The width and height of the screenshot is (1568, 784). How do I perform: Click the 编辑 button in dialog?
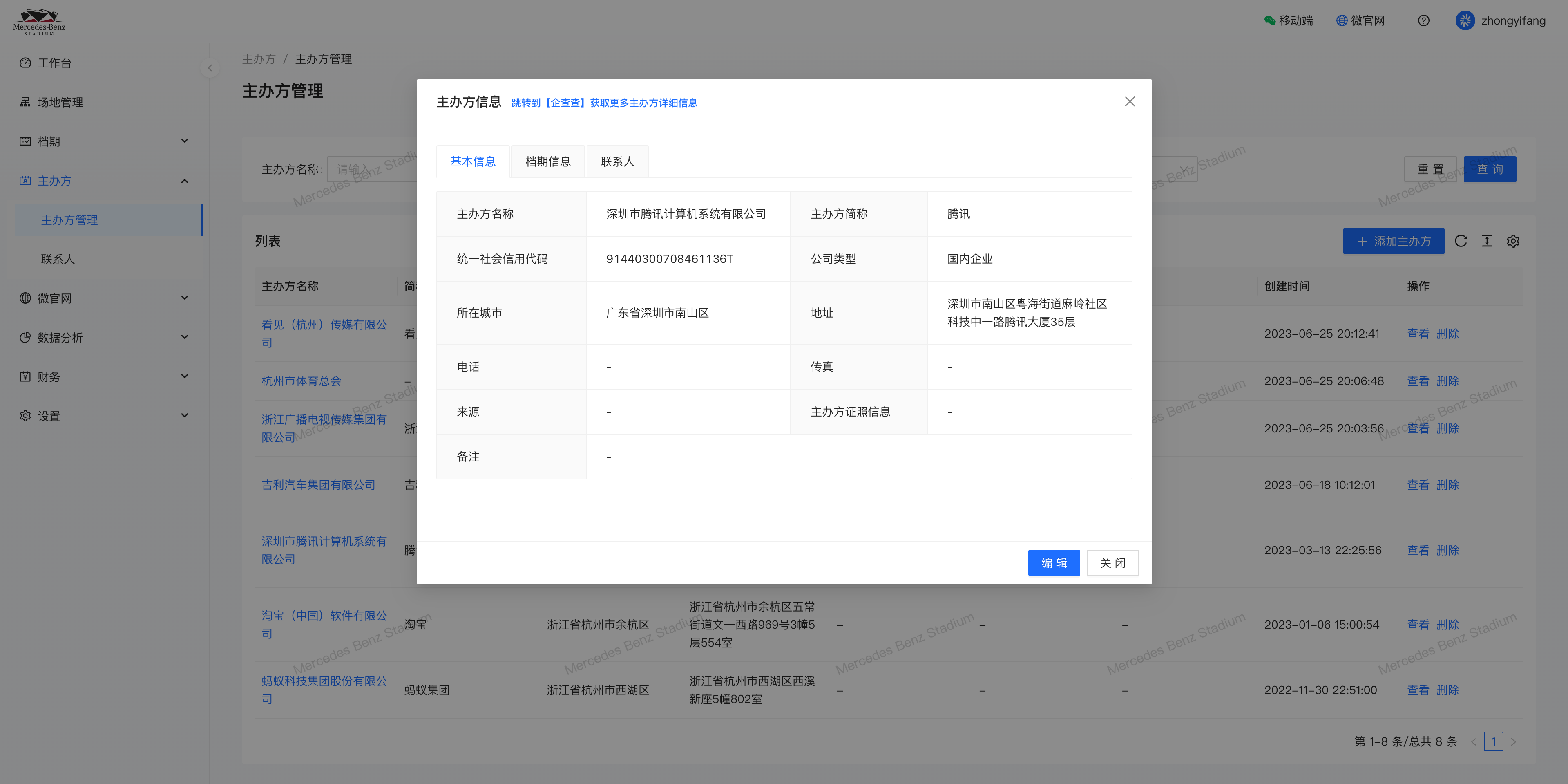click(x=1054, y=563)
